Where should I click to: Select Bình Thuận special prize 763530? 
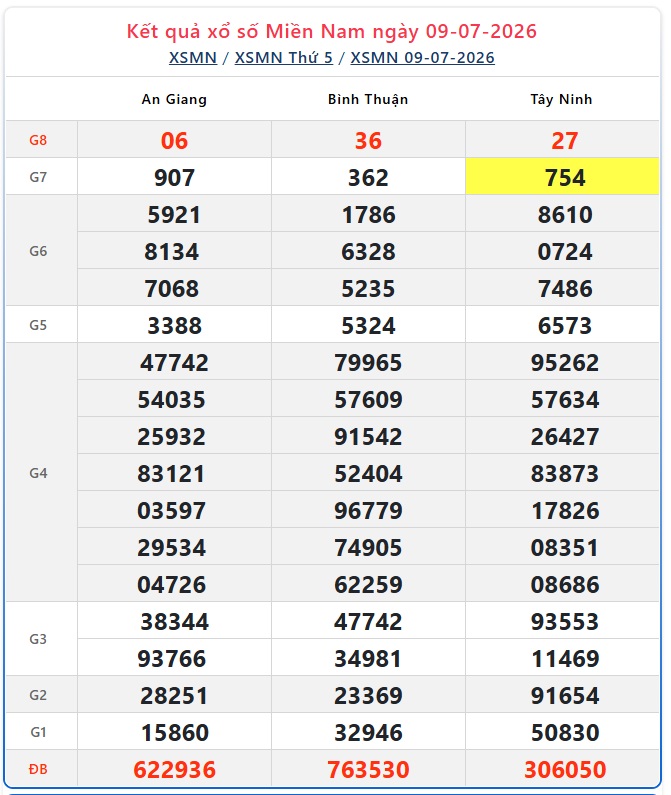(x=368, y=769)
